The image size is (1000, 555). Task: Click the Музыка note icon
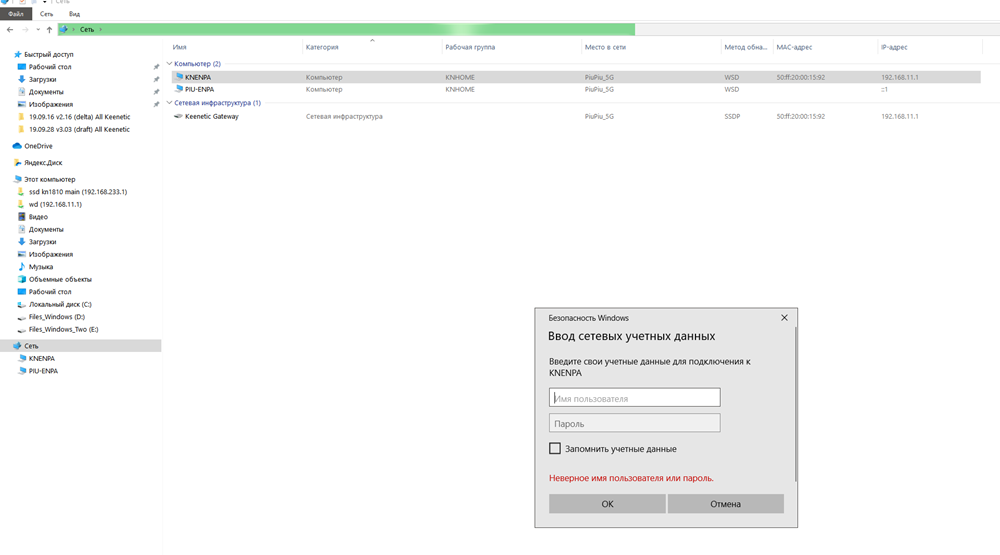click(x=22, y=267)
